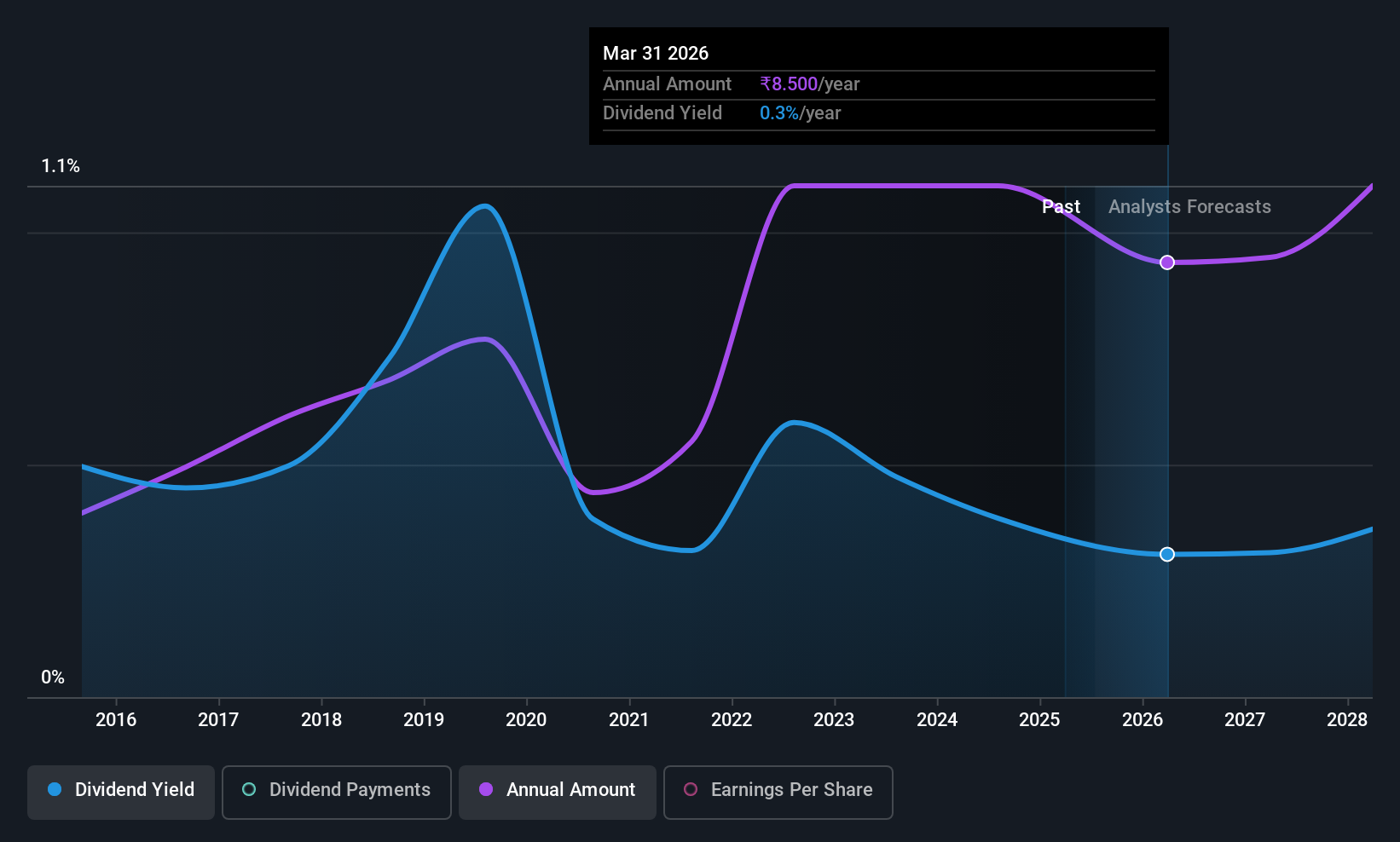This screenshot has width=1400, height=842.
Task: Click the Analysts Forecasts label
Action: pyautogui.click(x=1189, y=207)
